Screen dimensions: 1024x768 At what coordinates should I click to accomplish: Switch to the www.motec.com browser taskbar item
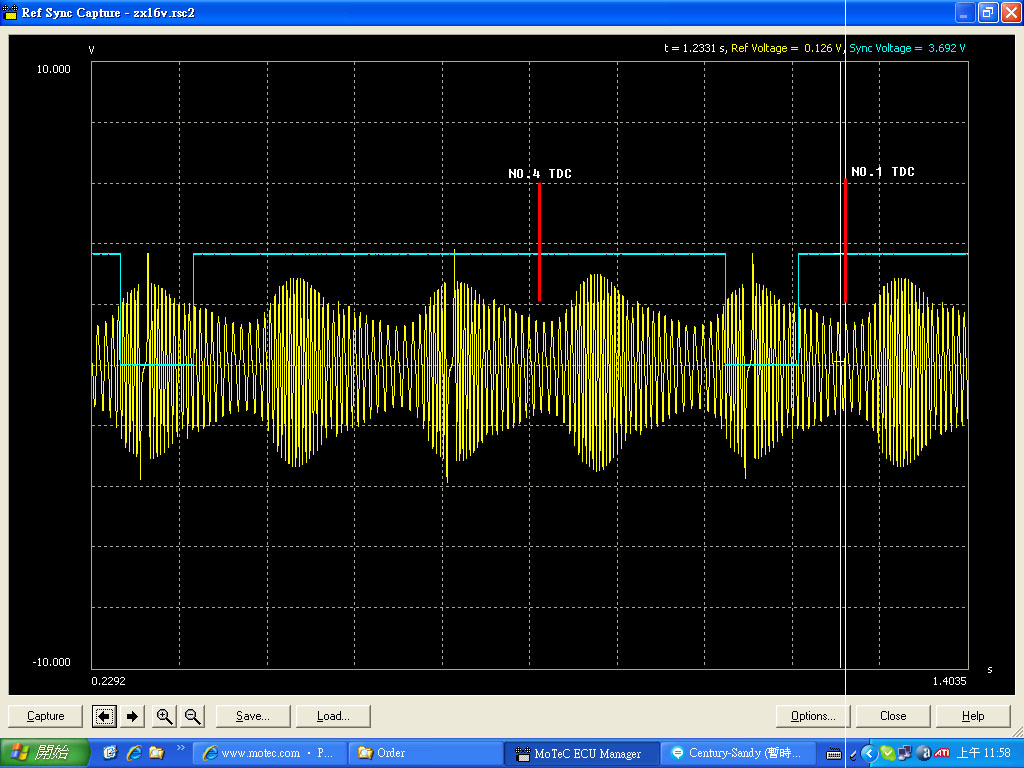tap(268, 753)
